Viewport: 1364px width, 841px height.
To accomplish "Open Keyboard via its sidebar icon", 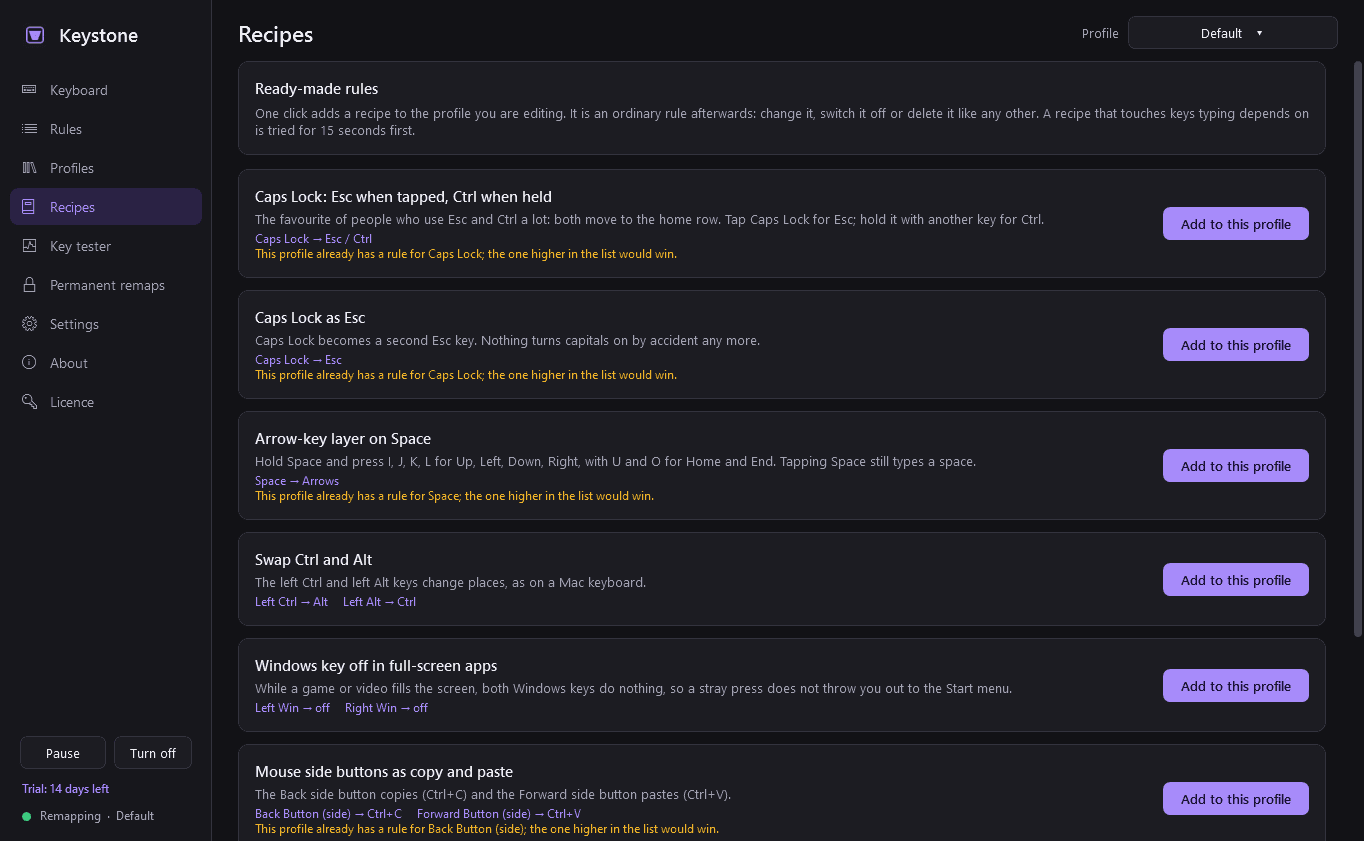I will coord(30,90).
